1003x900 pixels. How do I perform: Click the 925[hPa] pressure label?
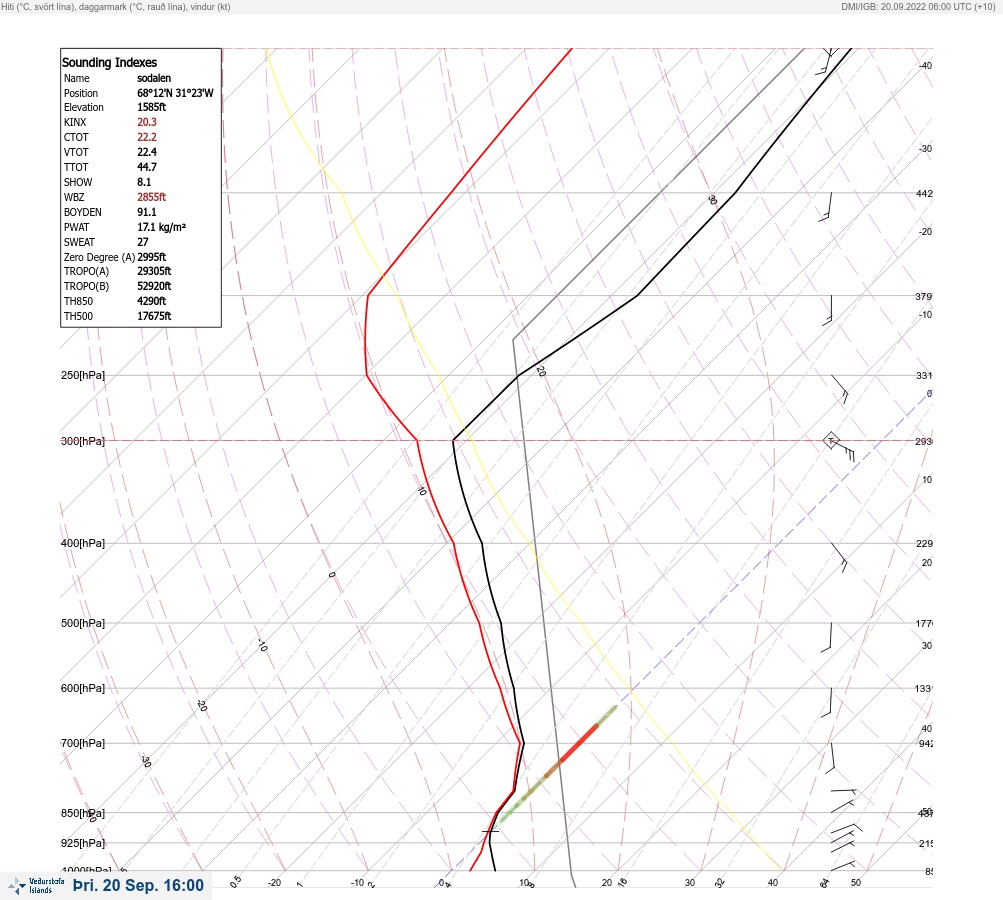click(x=83, y=843)
